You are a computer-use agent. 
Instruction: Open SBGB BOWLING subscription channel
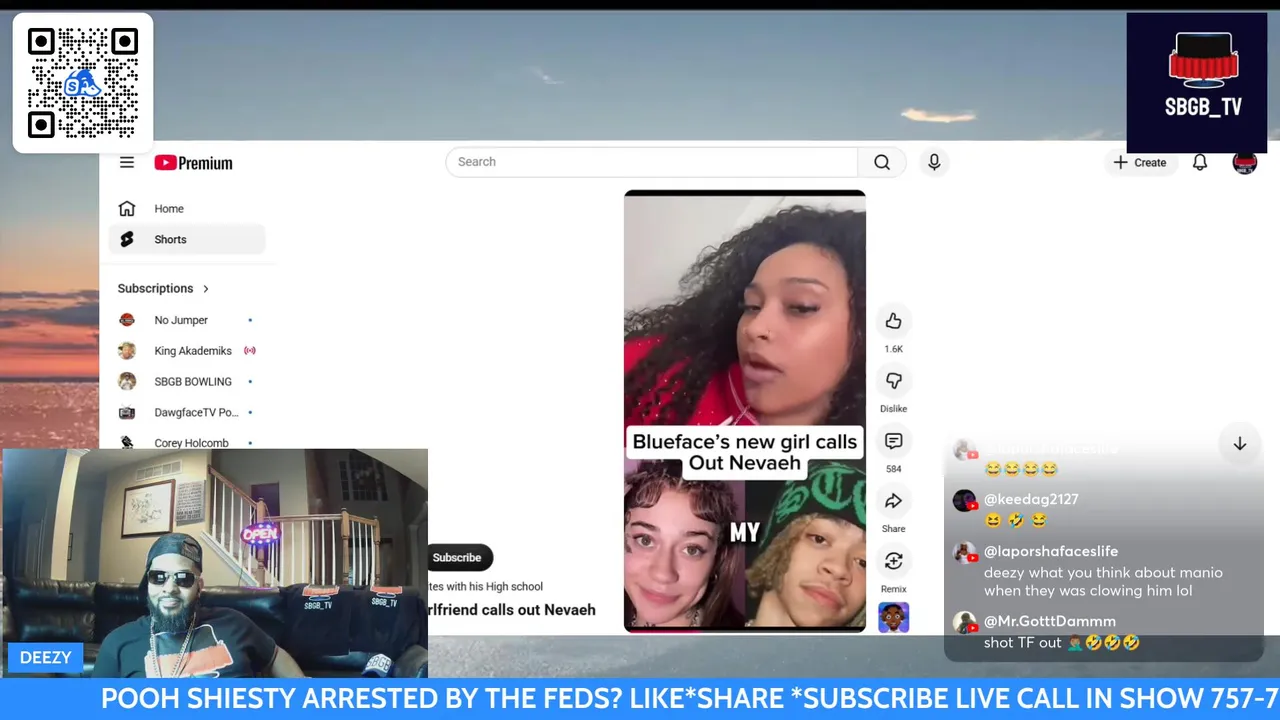186,381
